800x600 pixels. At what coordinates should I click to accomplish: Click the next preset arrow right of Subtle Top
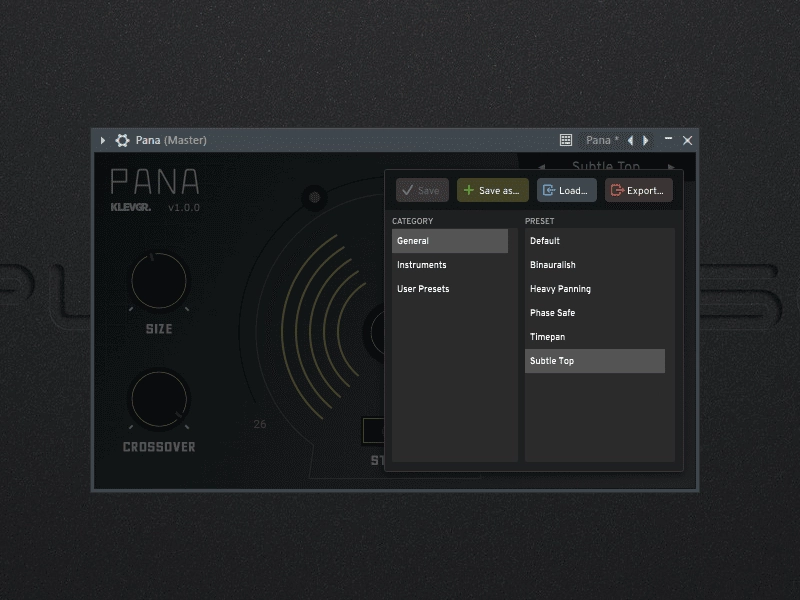pyautogui.click(x=671, y=167)
